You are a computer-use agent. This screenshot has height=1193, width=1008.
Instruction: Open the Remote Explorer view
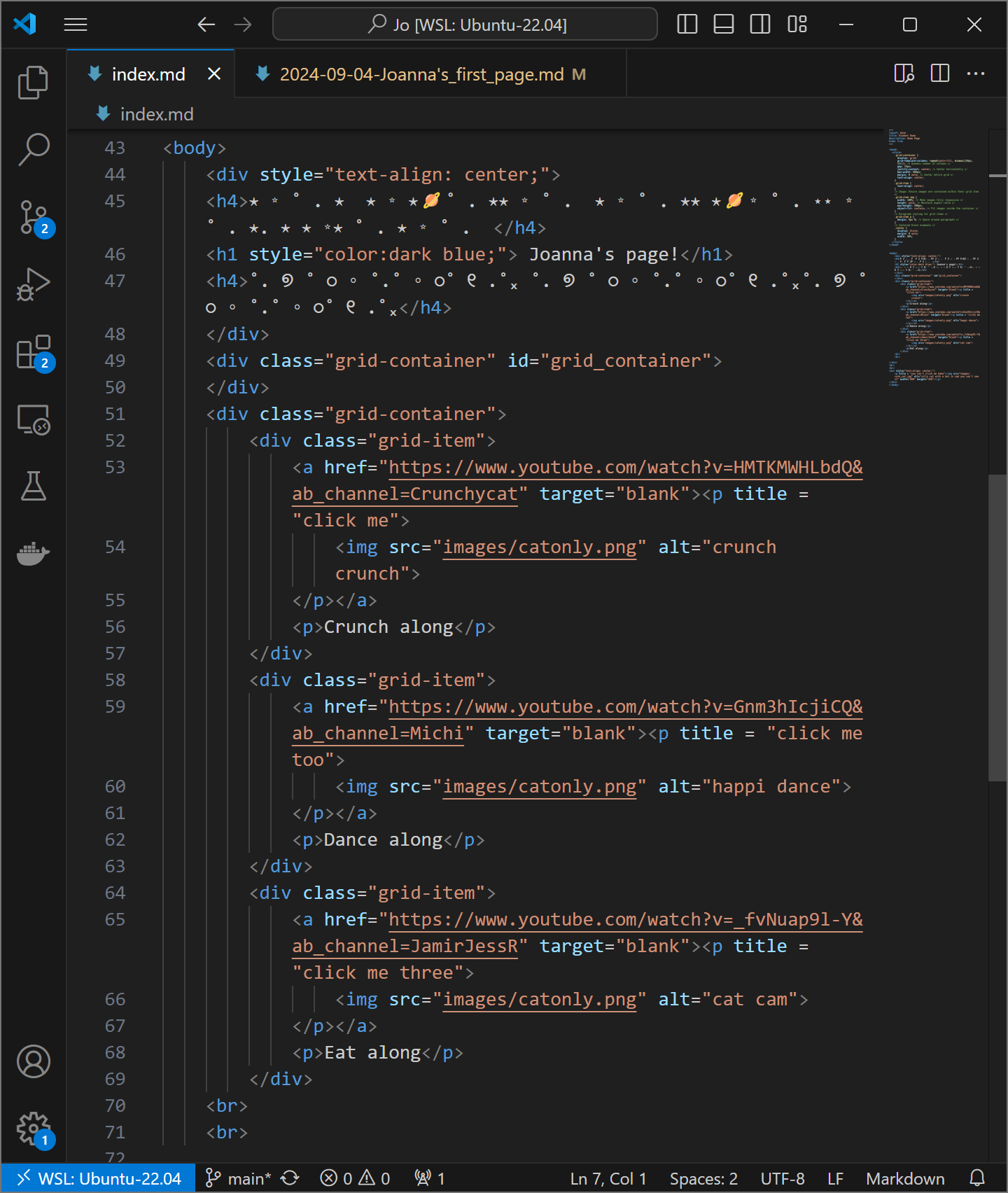(x=33, y=419)
